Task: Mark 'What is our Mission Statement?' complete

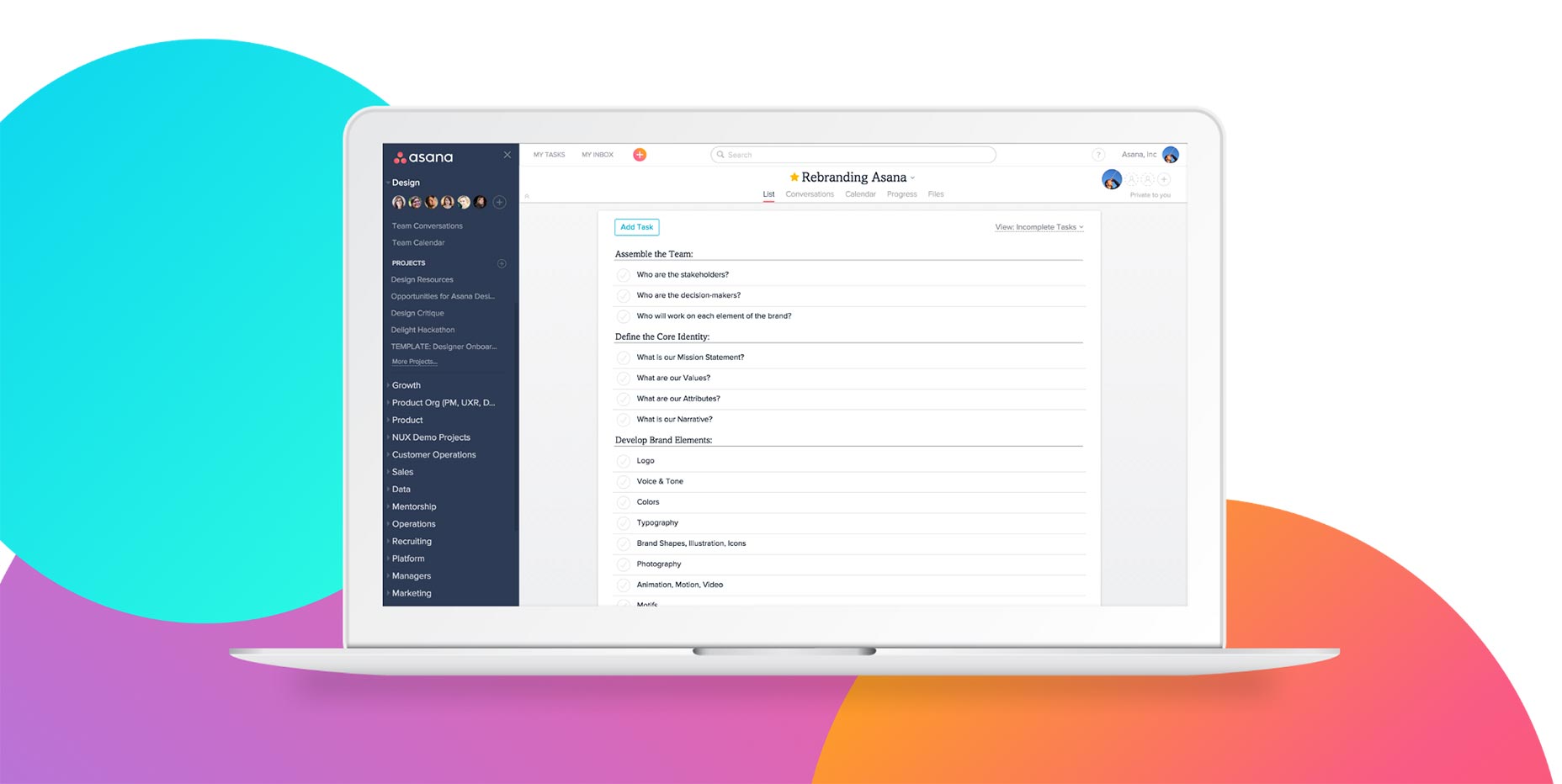Action: coord(624,358)
